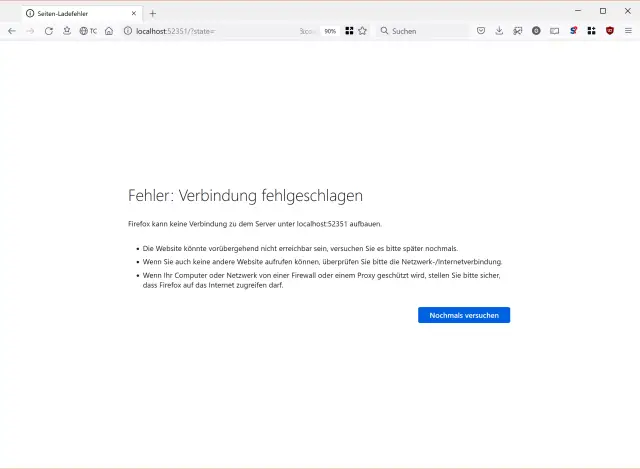Viewport: 640px width, 469px height.
Task: Open the downloads arrow icon
Action: coord(499,31)
